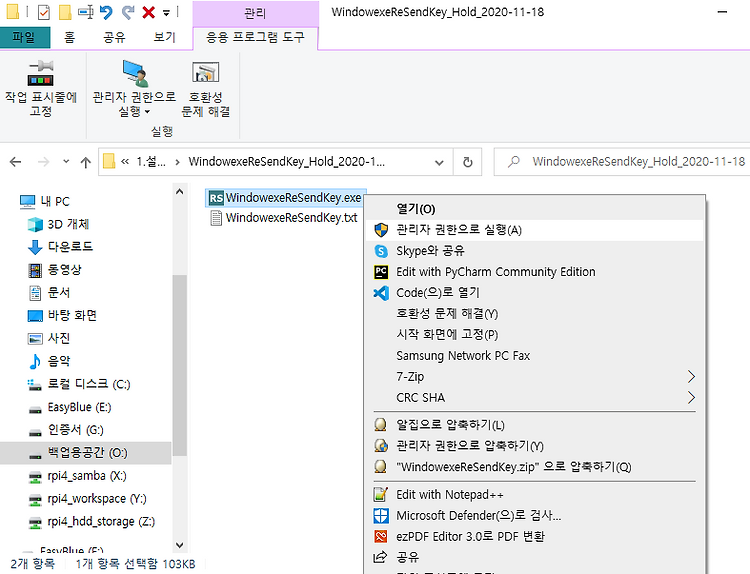Choose 공유 entry in context menu
Screen dimensions: 750x574
click(534, 557)
